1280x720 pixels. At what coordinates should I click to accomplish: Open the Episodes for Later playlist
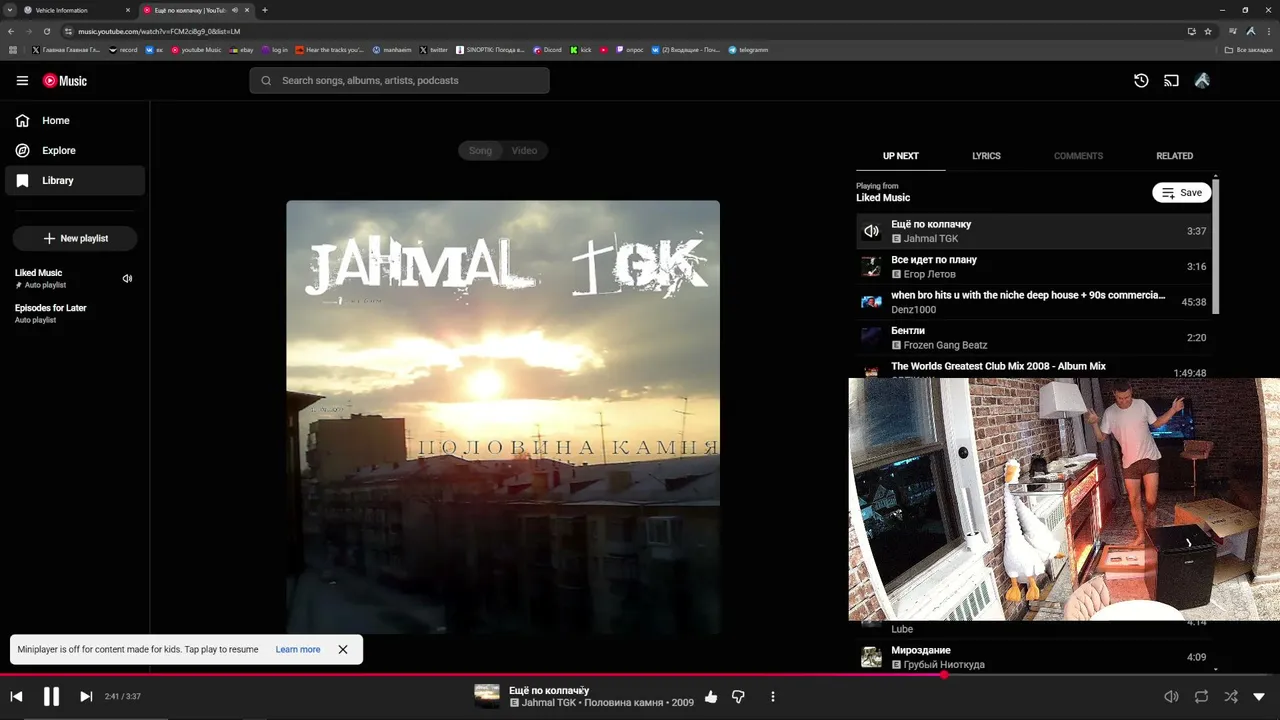tap(51, 308)
